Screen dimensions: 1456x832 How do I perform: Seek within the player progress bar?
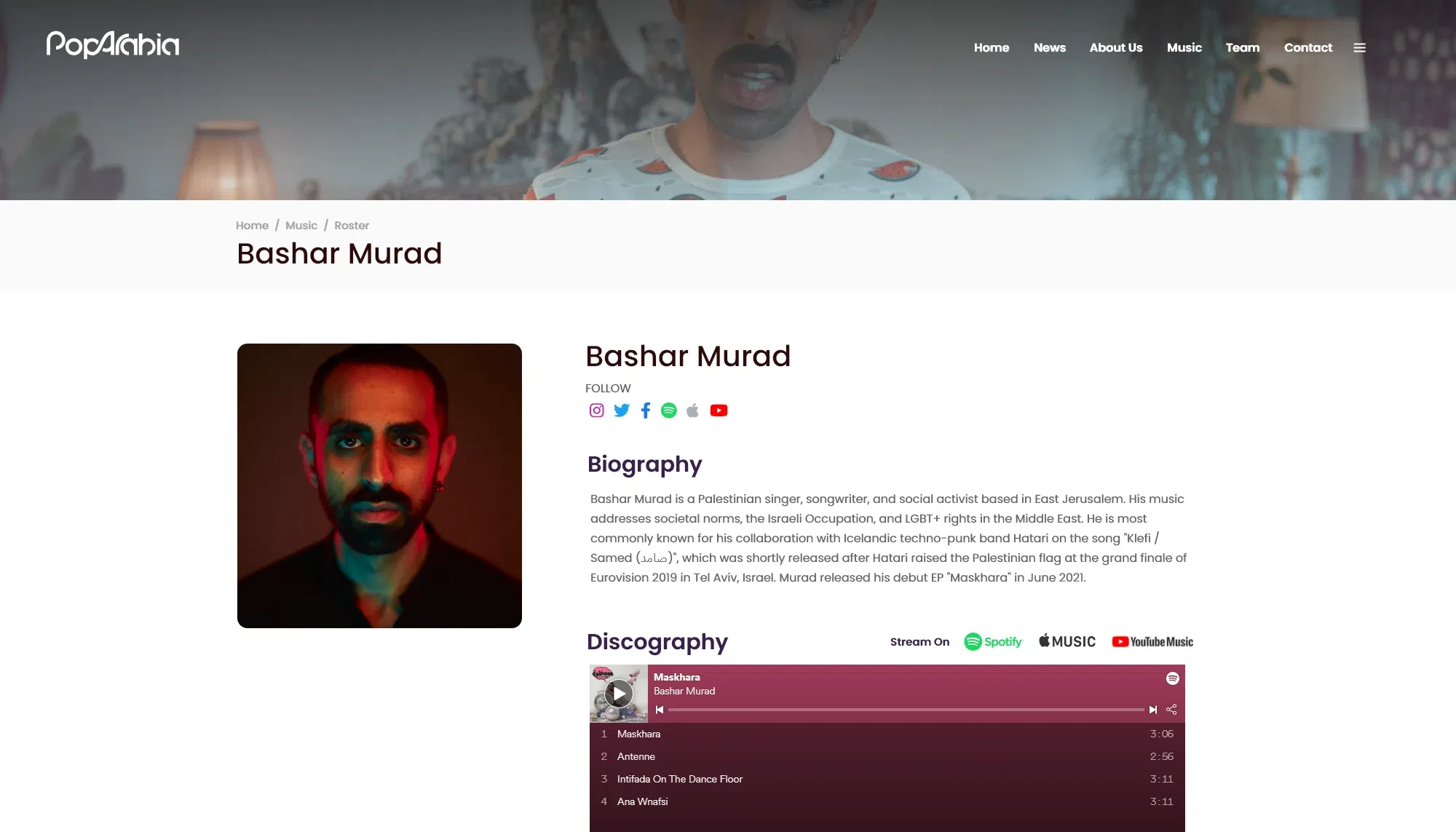(x=906, y=710)
